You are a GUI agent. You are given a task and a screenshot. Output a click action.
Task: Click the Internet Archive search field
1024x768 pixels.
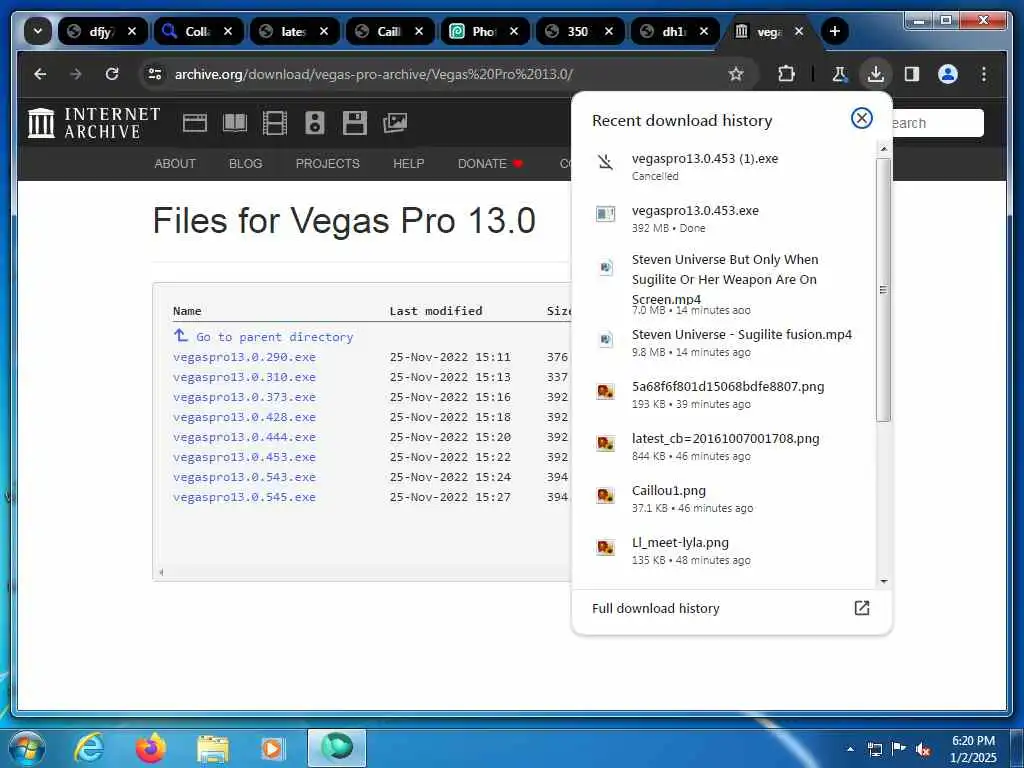coord(938,123)
